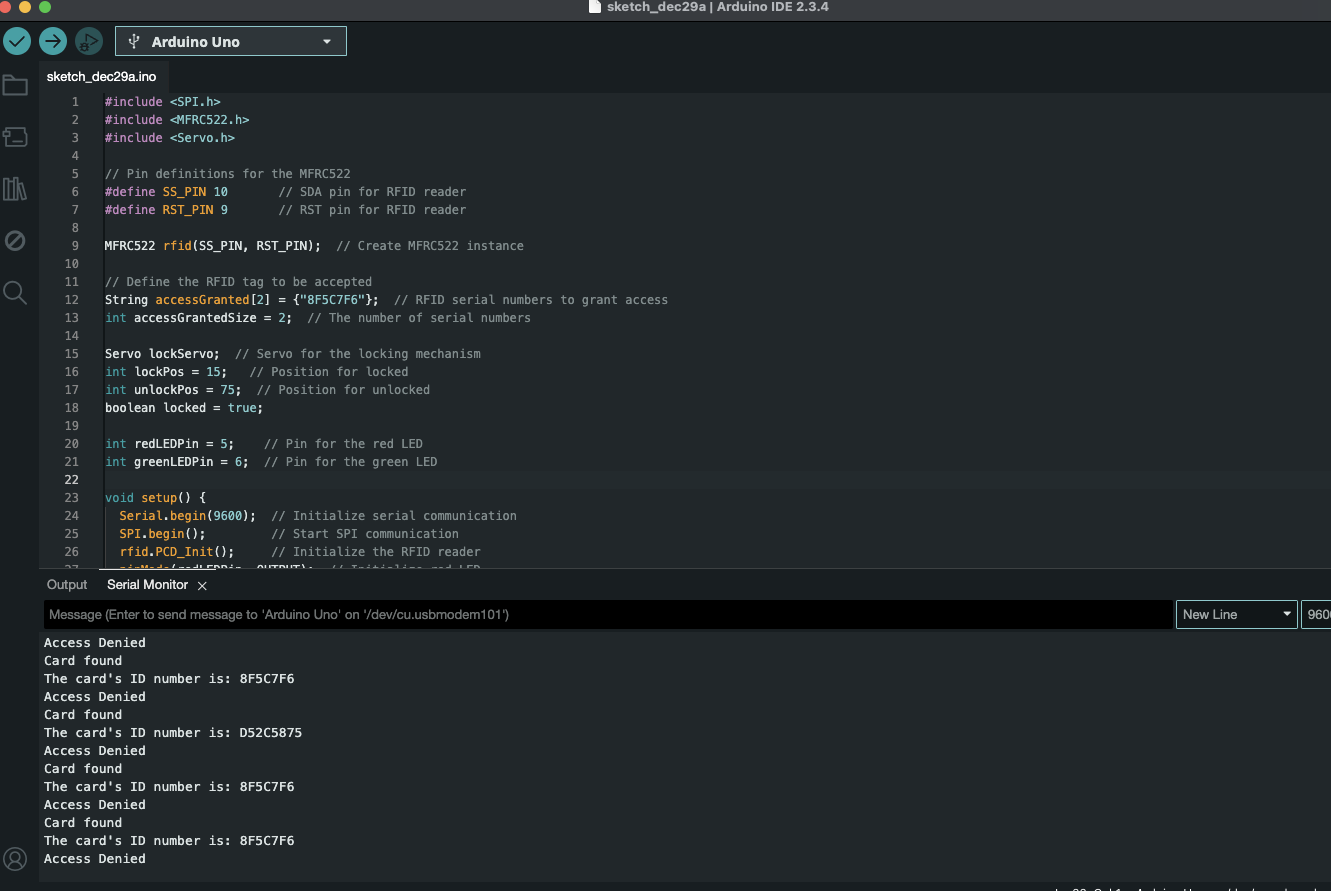Open the Arduino Uno board selector dropdown
This screenshot has height=891, width=1331.
coord(231,42)
